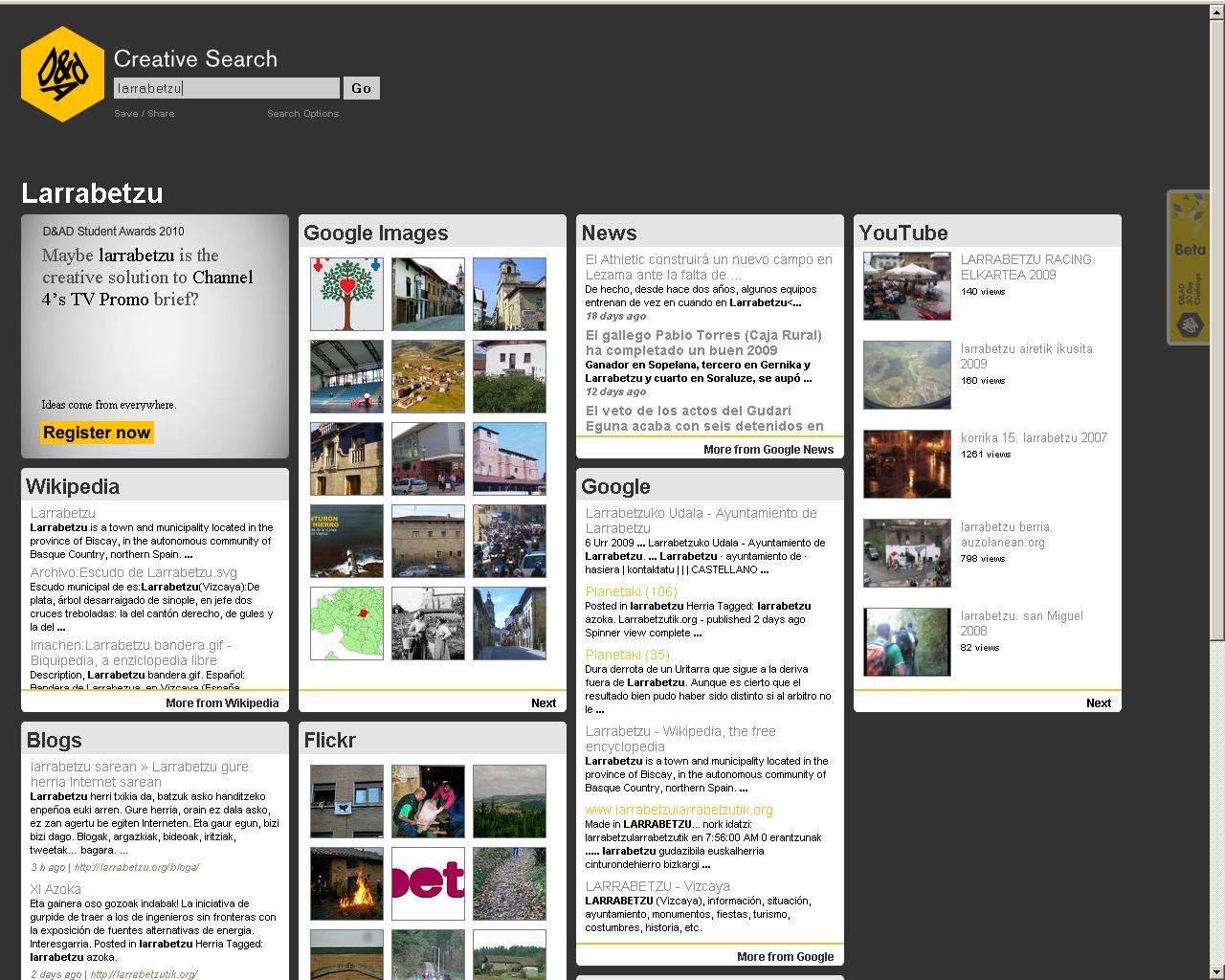Open the bonfire Flickr photo thumbnail
Screen dimensions: 1225x980
coord(346,883)
